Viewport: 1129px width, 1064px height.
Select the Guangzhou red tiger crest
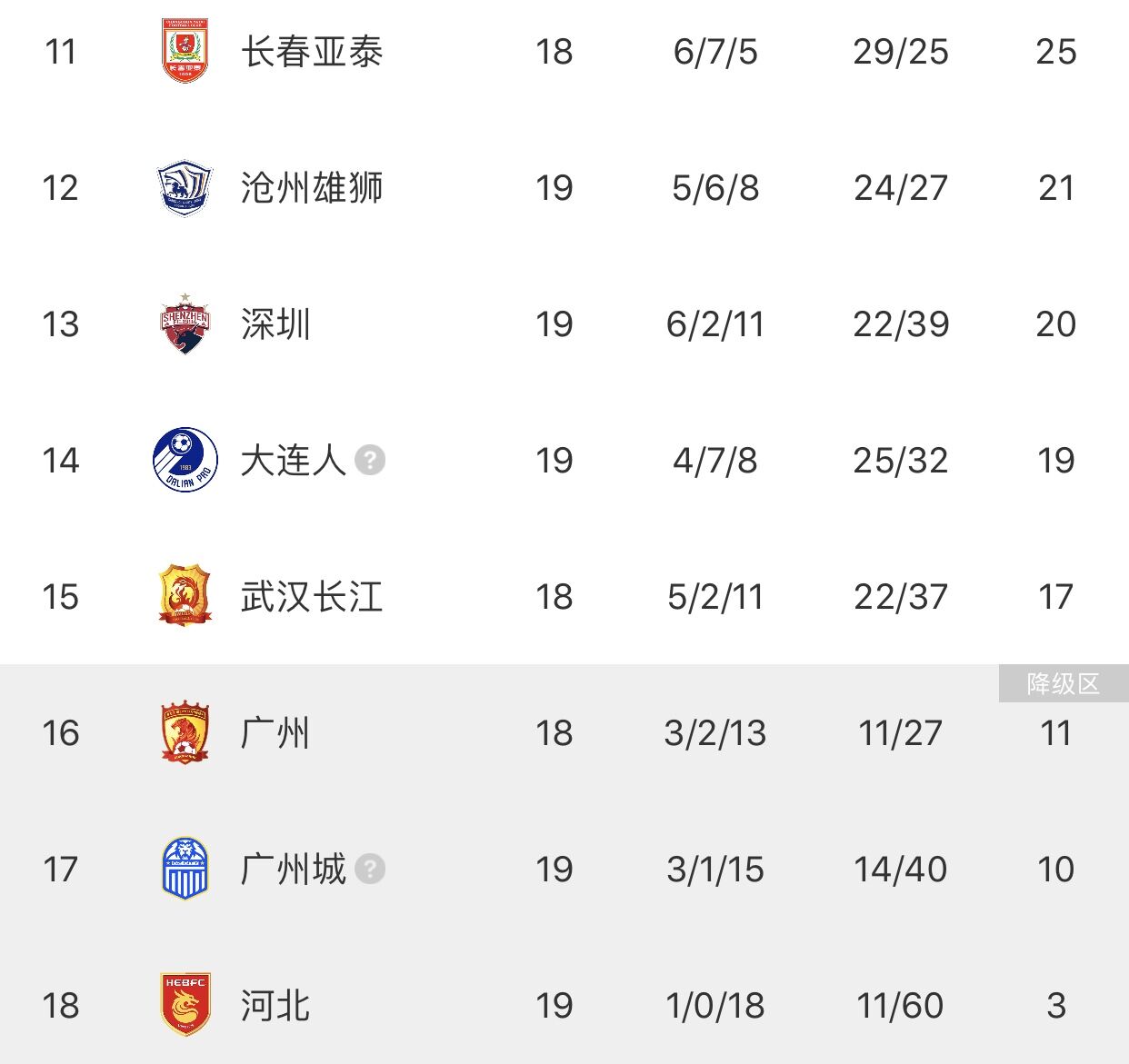click(x=185, y=732)
